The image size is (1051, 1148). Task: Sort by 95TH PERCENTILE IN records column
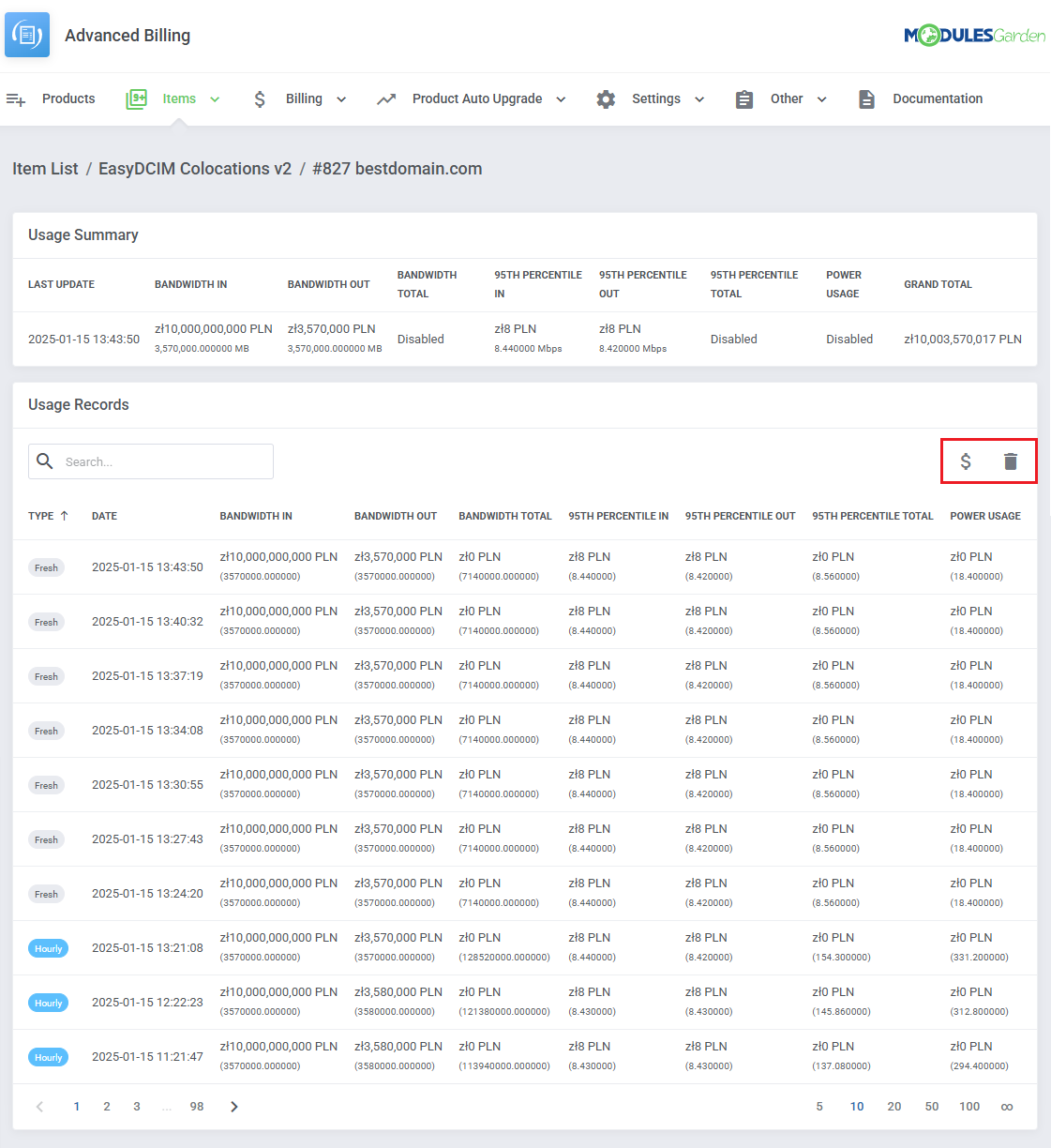point(619,516)
